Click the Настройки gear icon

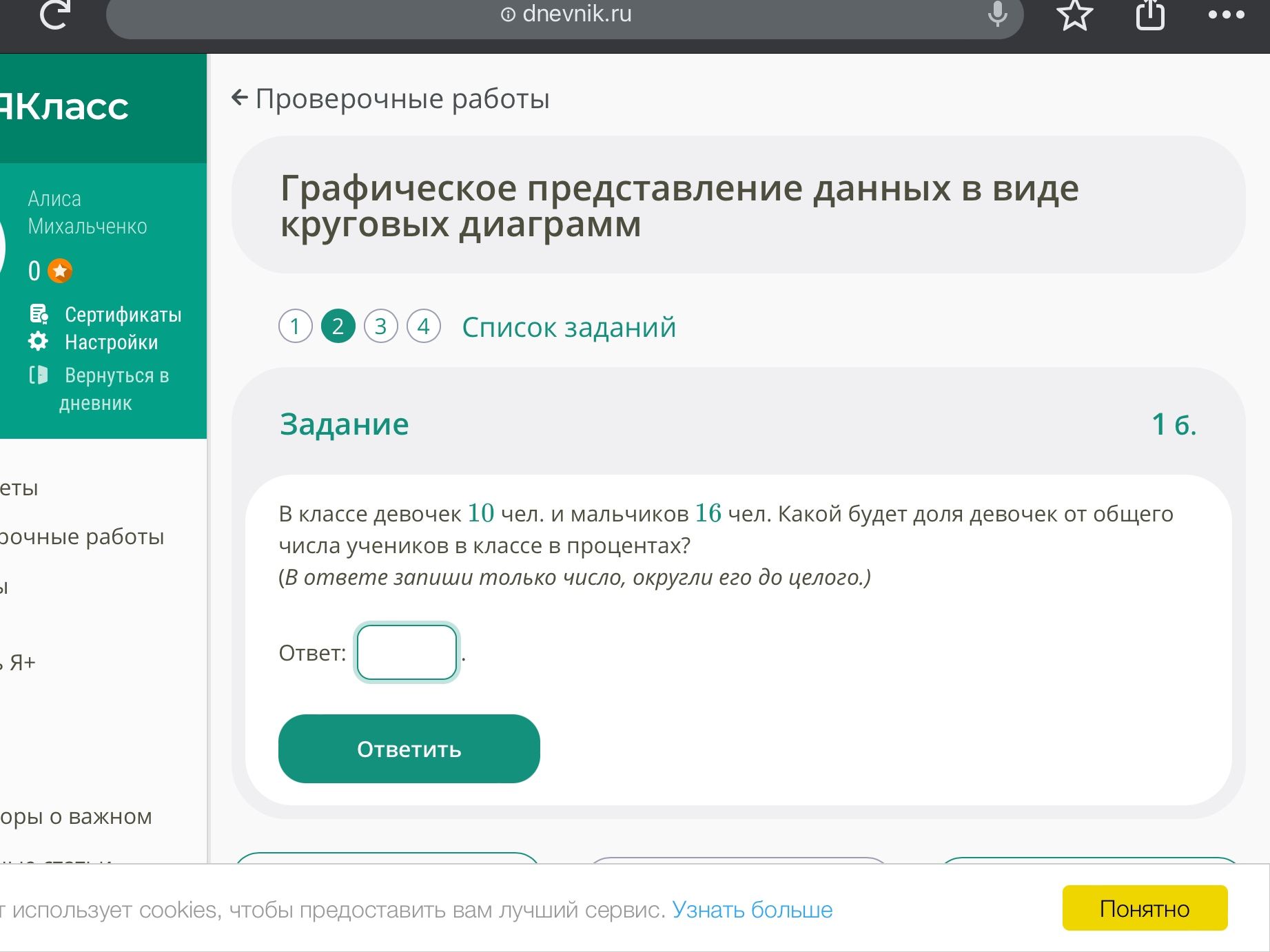(x=39, y=342)
